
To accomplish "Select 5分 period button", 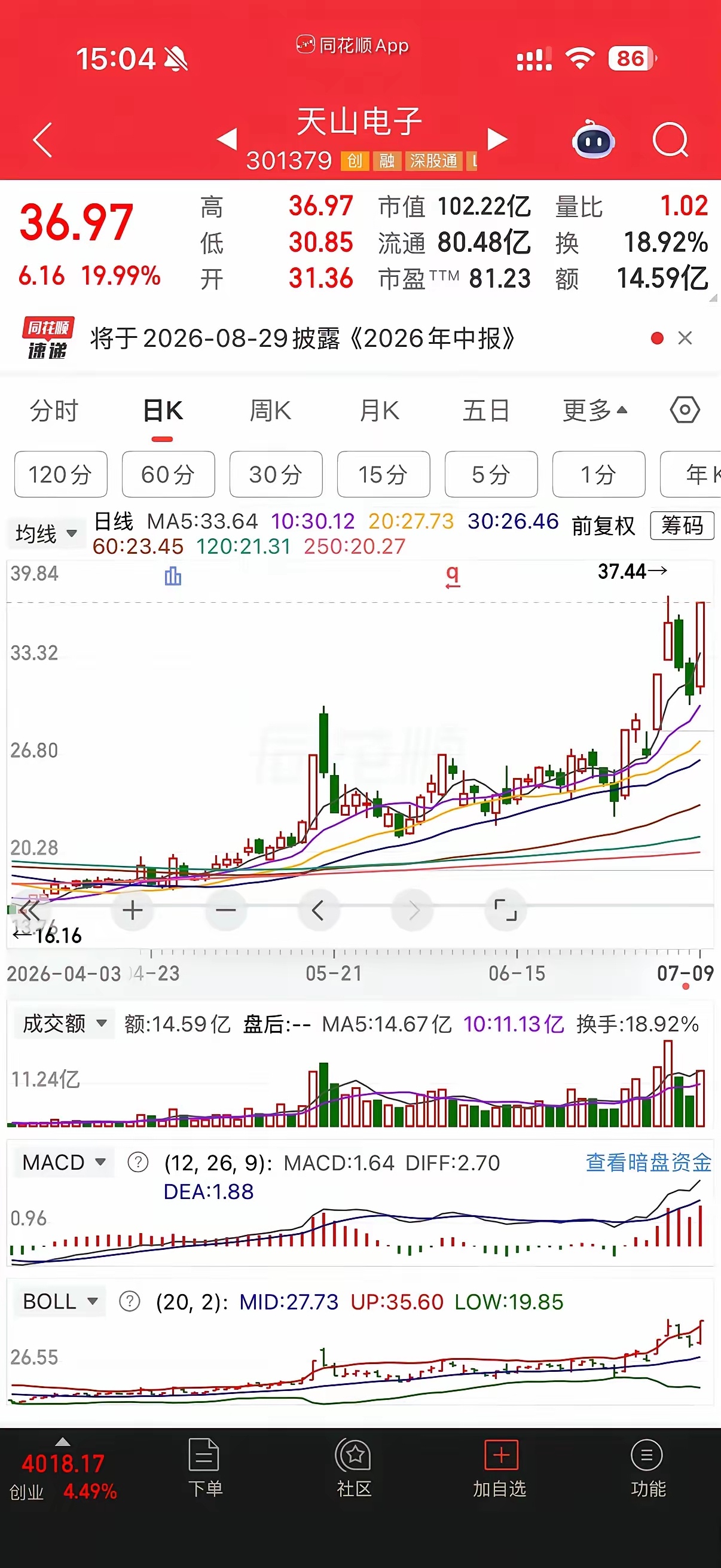I will click(x=491, y=474).
